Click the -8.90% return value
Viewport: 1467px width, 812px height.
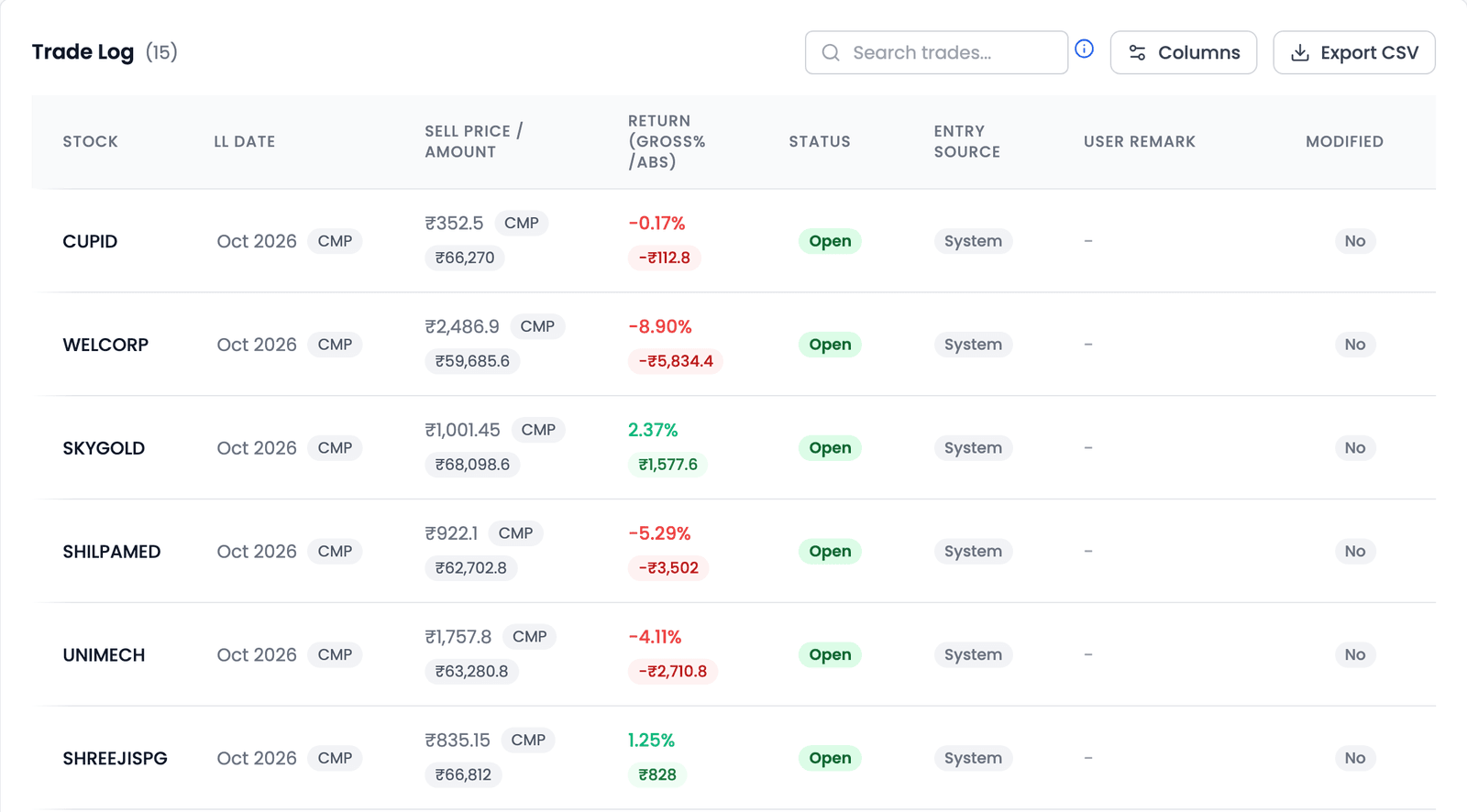click(x=660, y=327)
